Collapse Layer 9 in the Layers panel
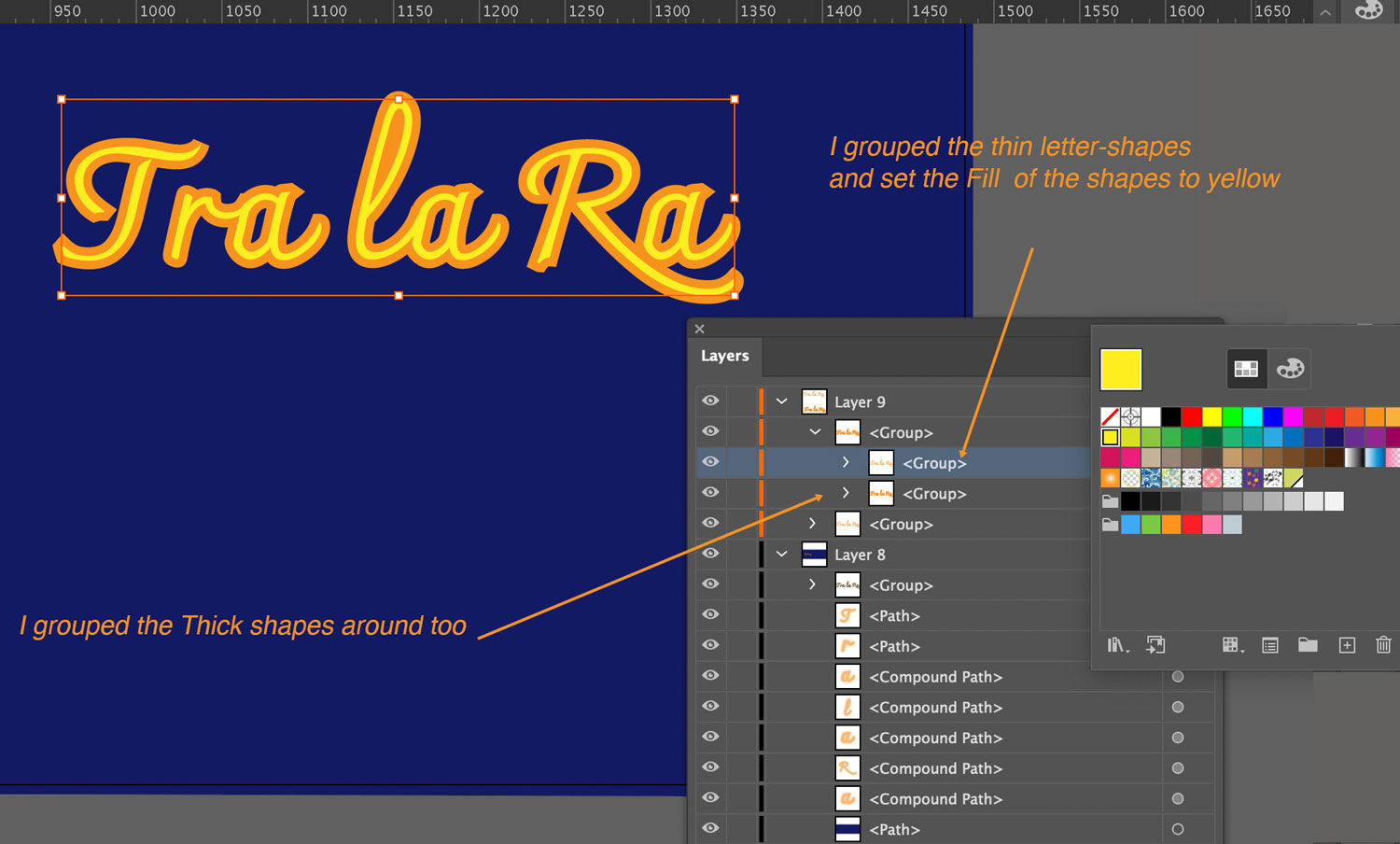The height and width of the screenshot is (844, 1400). click(782, 401)
